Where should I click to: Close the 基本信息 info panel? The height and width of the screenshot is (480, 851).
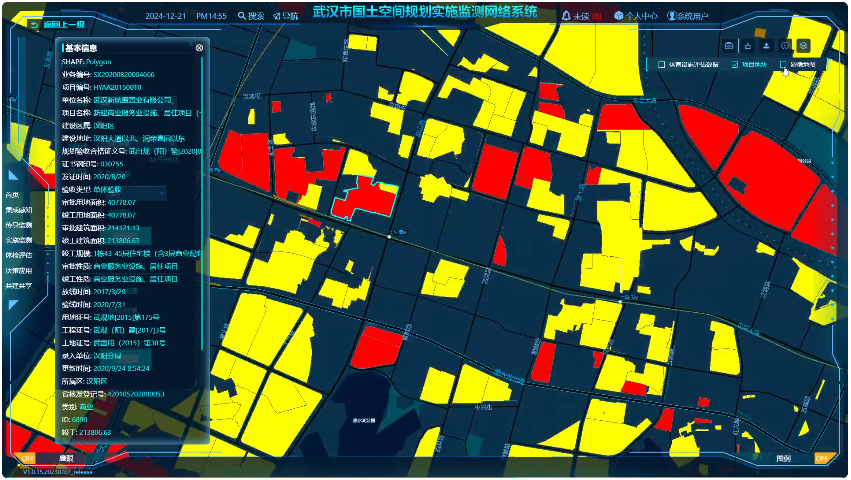pyautogui.click(x=199, y=47)
